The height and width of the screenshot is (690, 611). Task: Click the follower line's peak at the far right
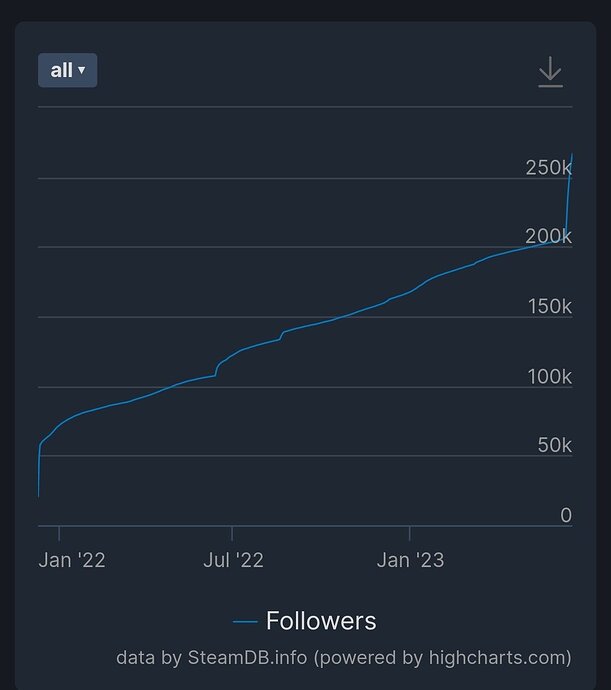[572, 155]
